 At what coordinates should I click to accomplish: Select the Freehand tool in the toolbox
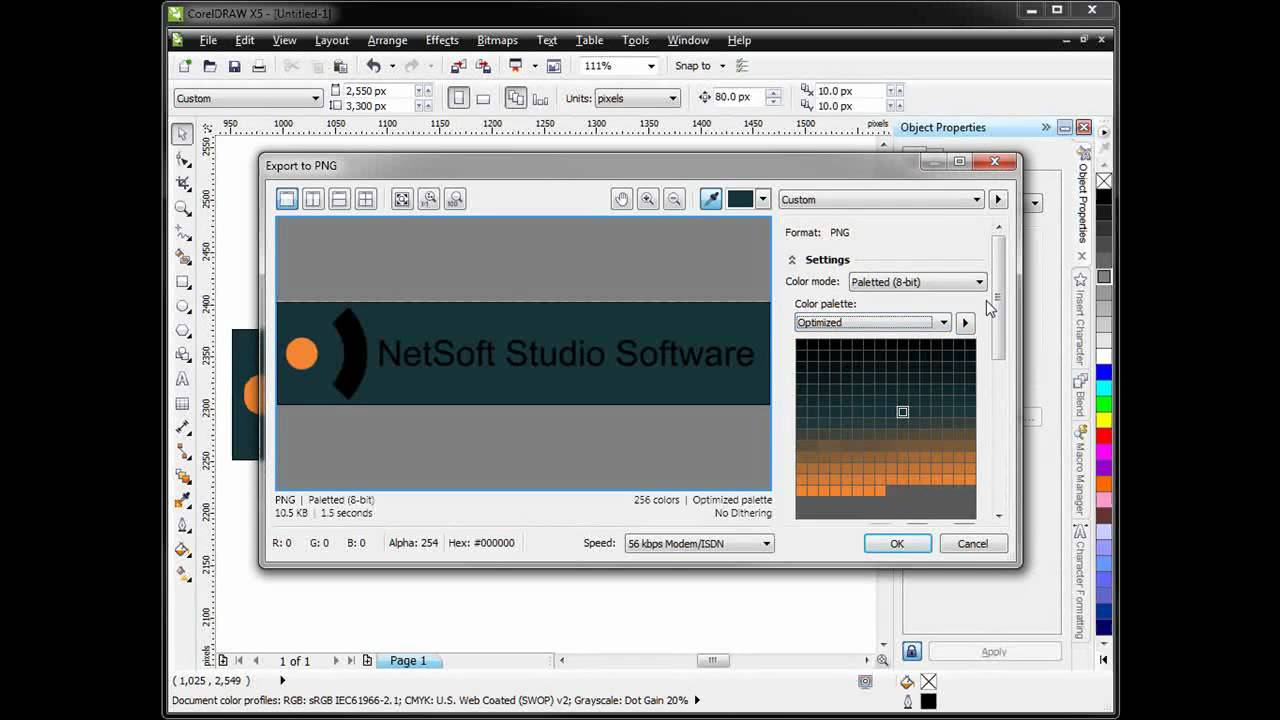183,232
